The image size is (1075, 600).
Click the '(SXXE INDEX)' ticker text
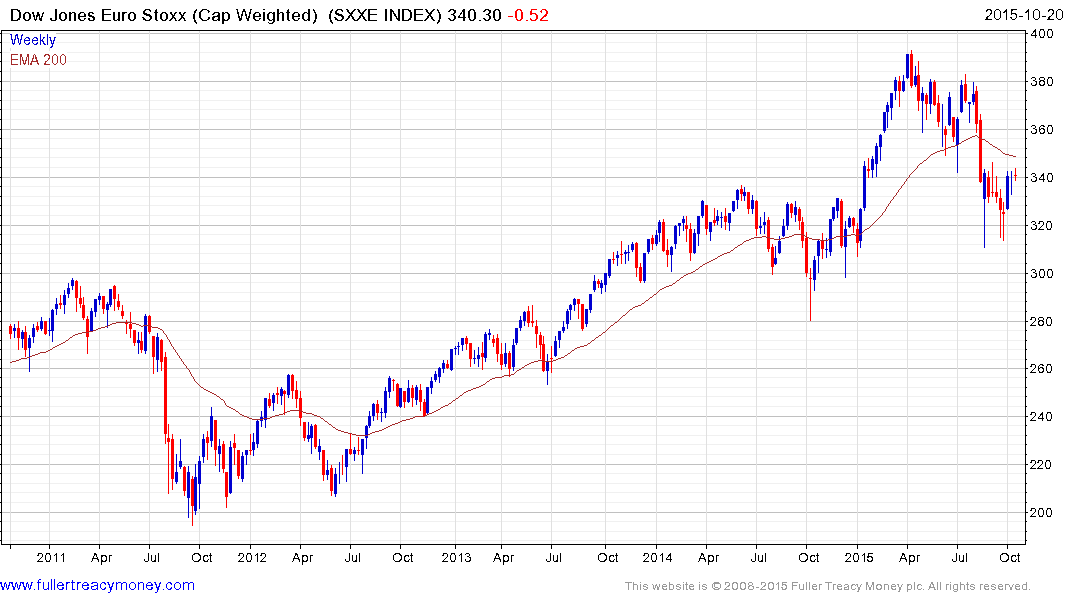(385, 15)
